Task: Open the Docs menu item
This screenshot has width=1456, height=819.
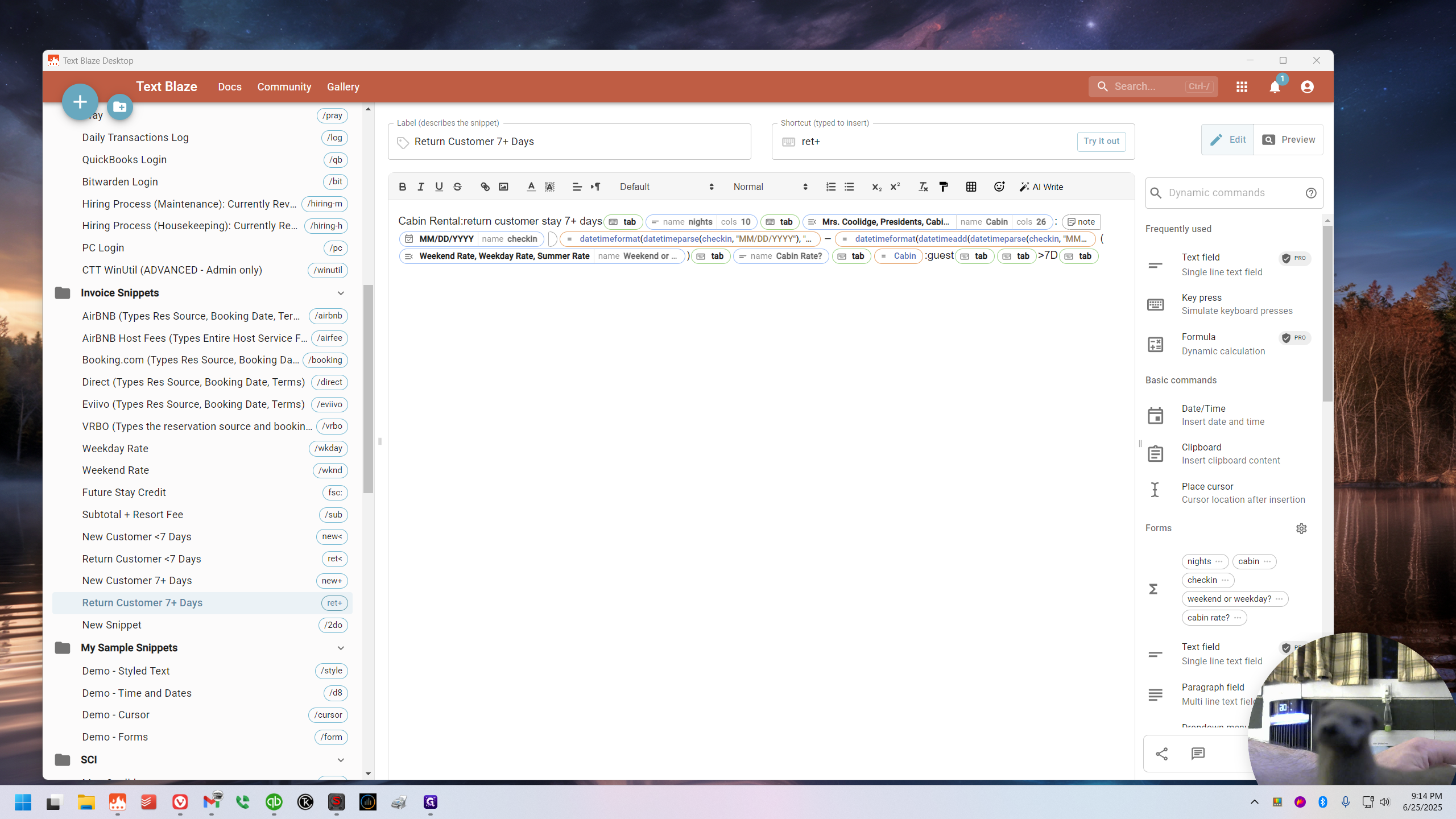Action: (x=230, y=87)
